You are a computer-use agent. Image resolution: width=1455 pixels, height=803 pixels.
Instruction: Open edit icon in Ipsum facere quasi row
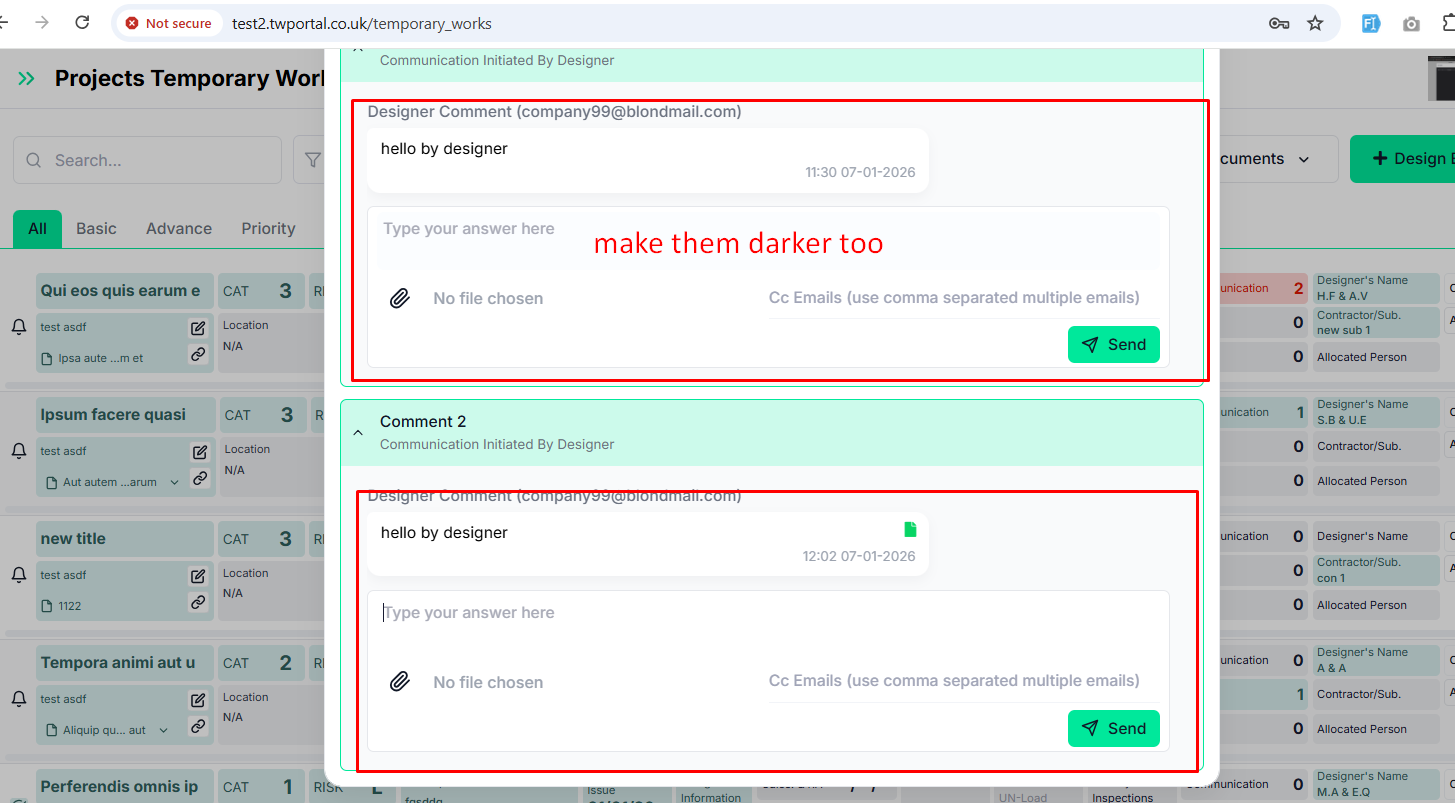click(x=198, y=452)
